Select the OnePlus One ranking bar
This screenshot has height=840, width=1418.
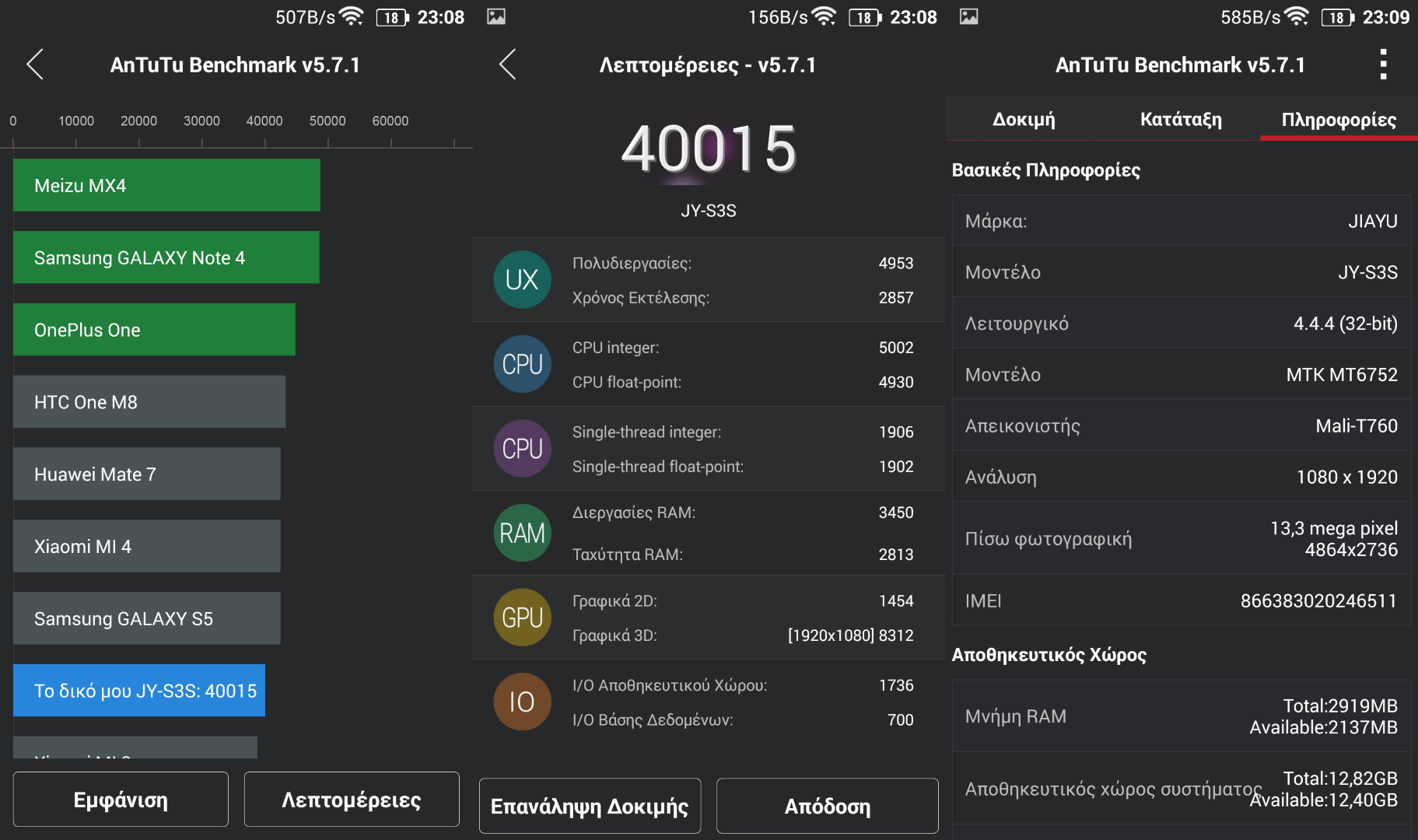click(154, 330)
